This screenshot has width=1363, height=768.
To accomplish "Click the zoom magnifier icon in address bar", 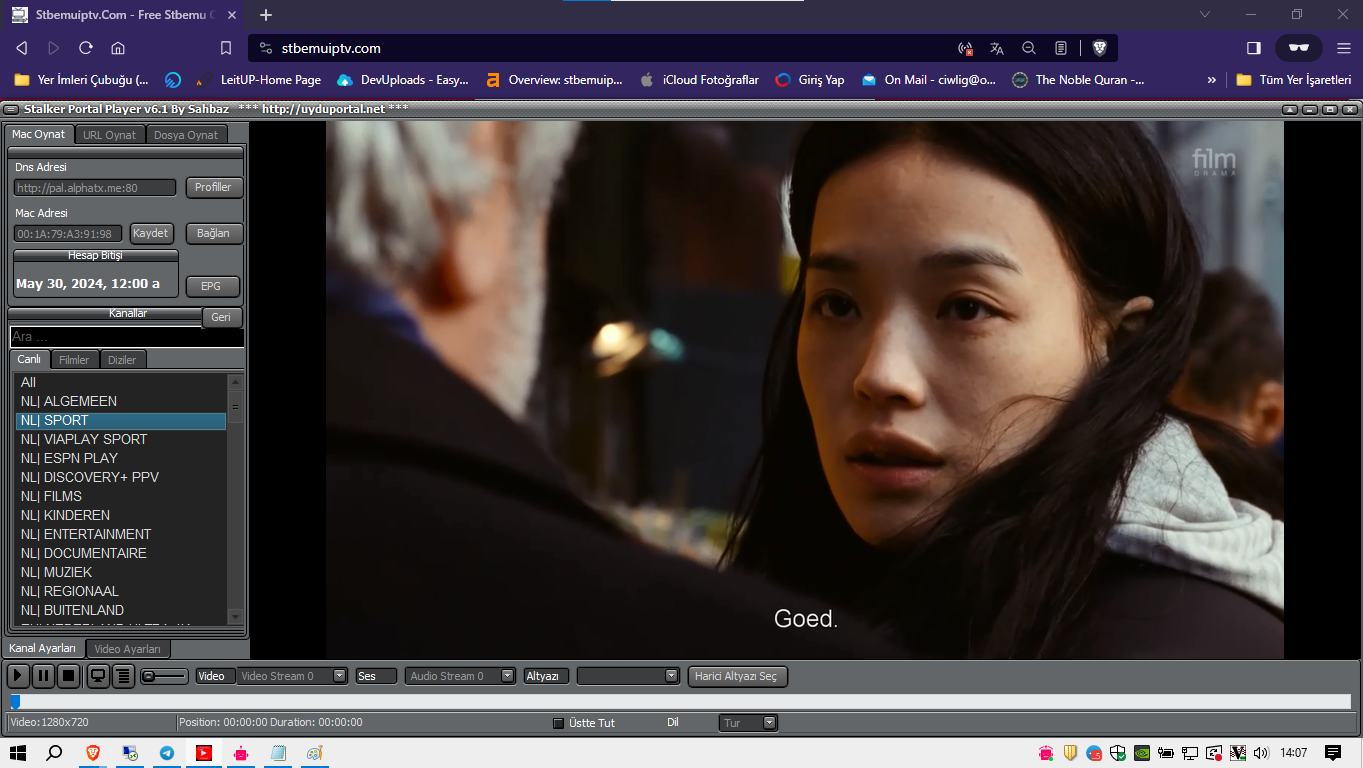I will [1029, 48].
